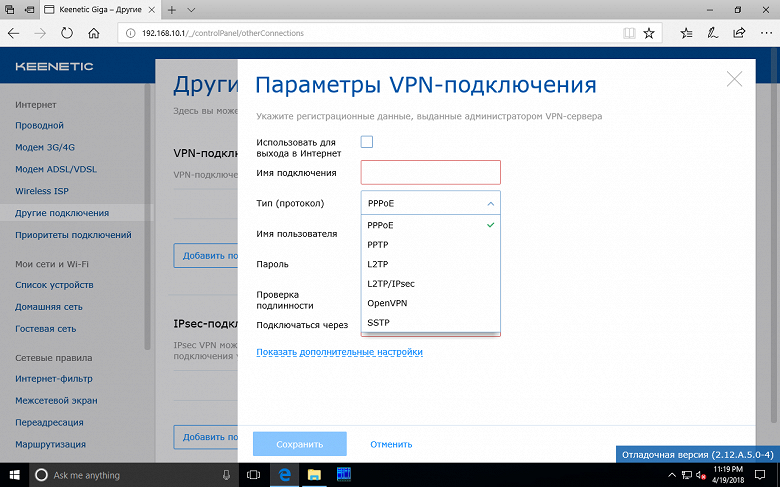Click the Сохранить button
Image resolution: width=780 pixels, height=487 pixels.
coord(299,444)
